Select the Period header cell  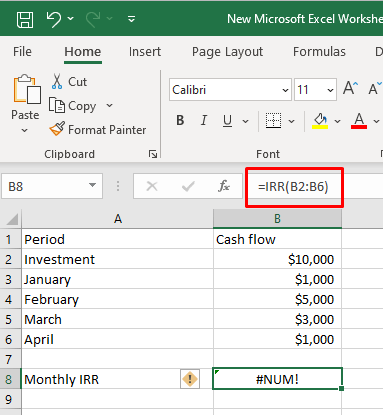pyautogui.click(x=117, y=239)
